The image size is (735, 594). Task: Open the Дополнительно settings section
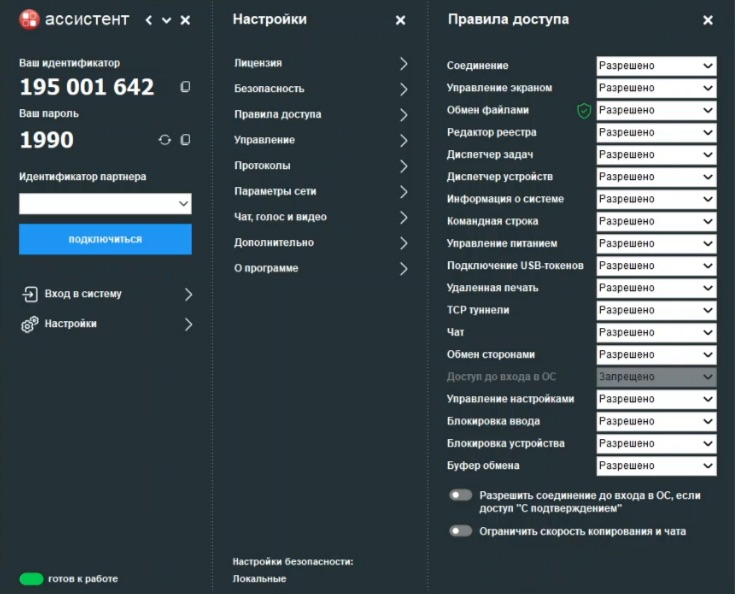pos(321,243)
